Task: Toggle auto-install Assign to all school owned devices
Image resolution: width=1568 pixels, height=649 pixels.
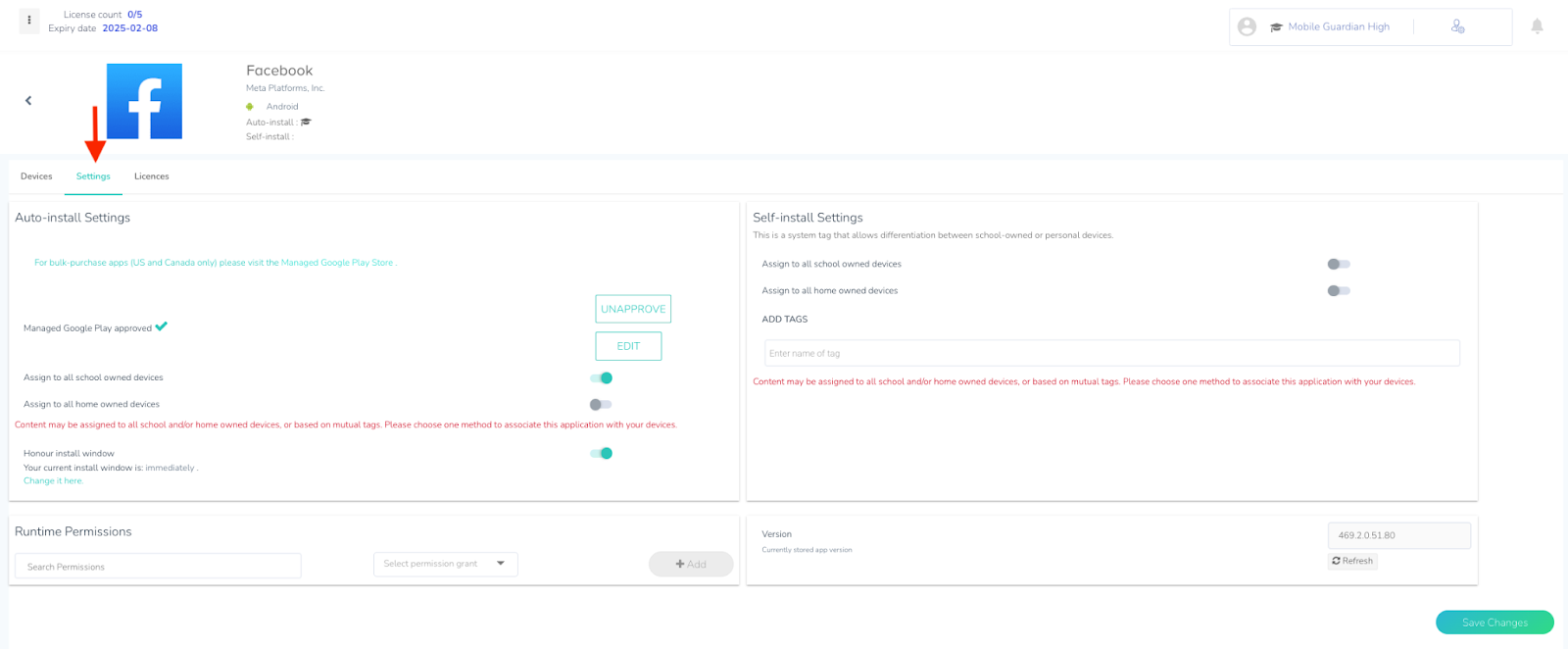Action: [x=601, y=377]
